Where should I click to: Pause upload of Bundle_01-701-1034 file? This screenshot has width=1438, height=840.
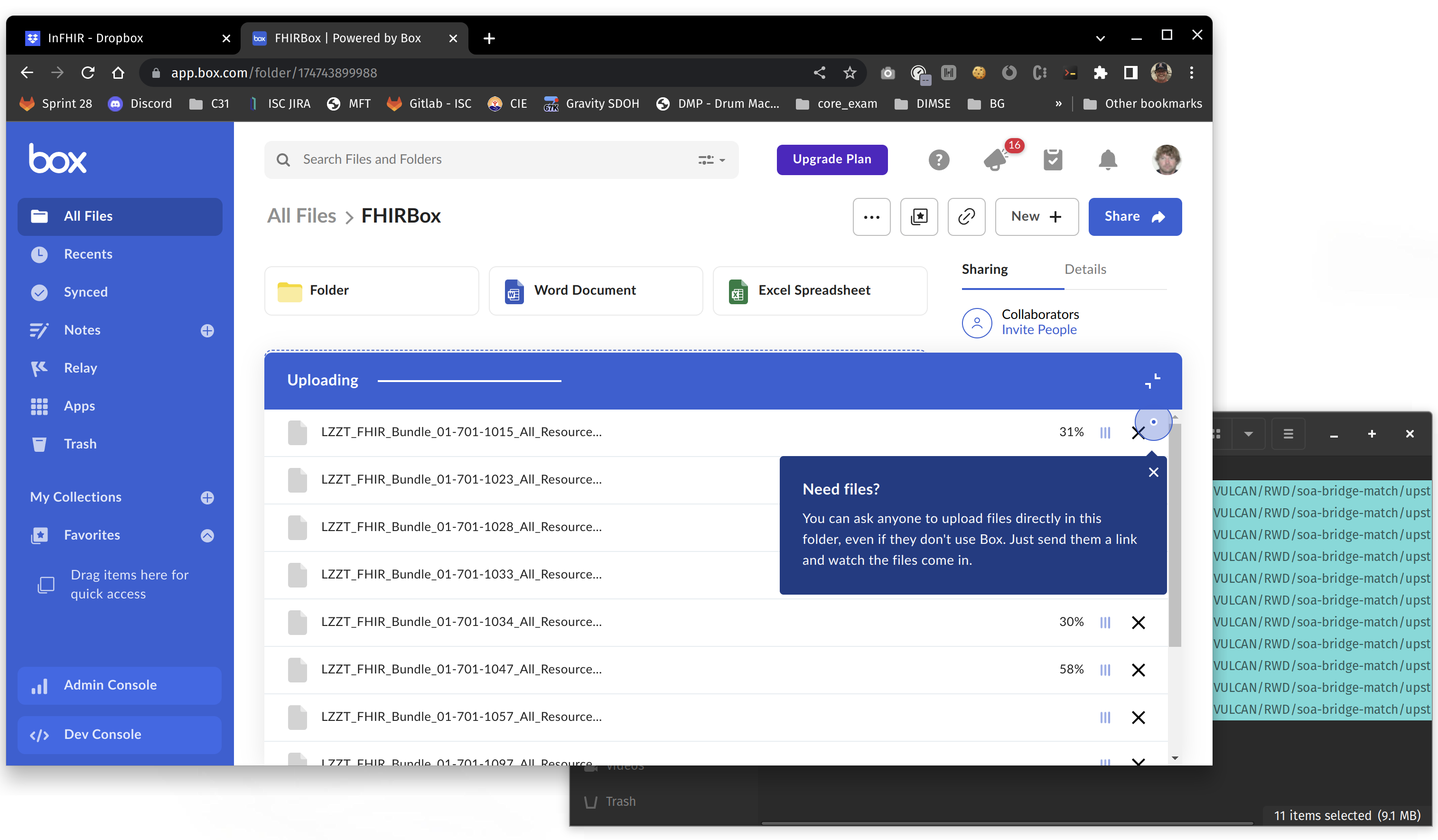1105,623
